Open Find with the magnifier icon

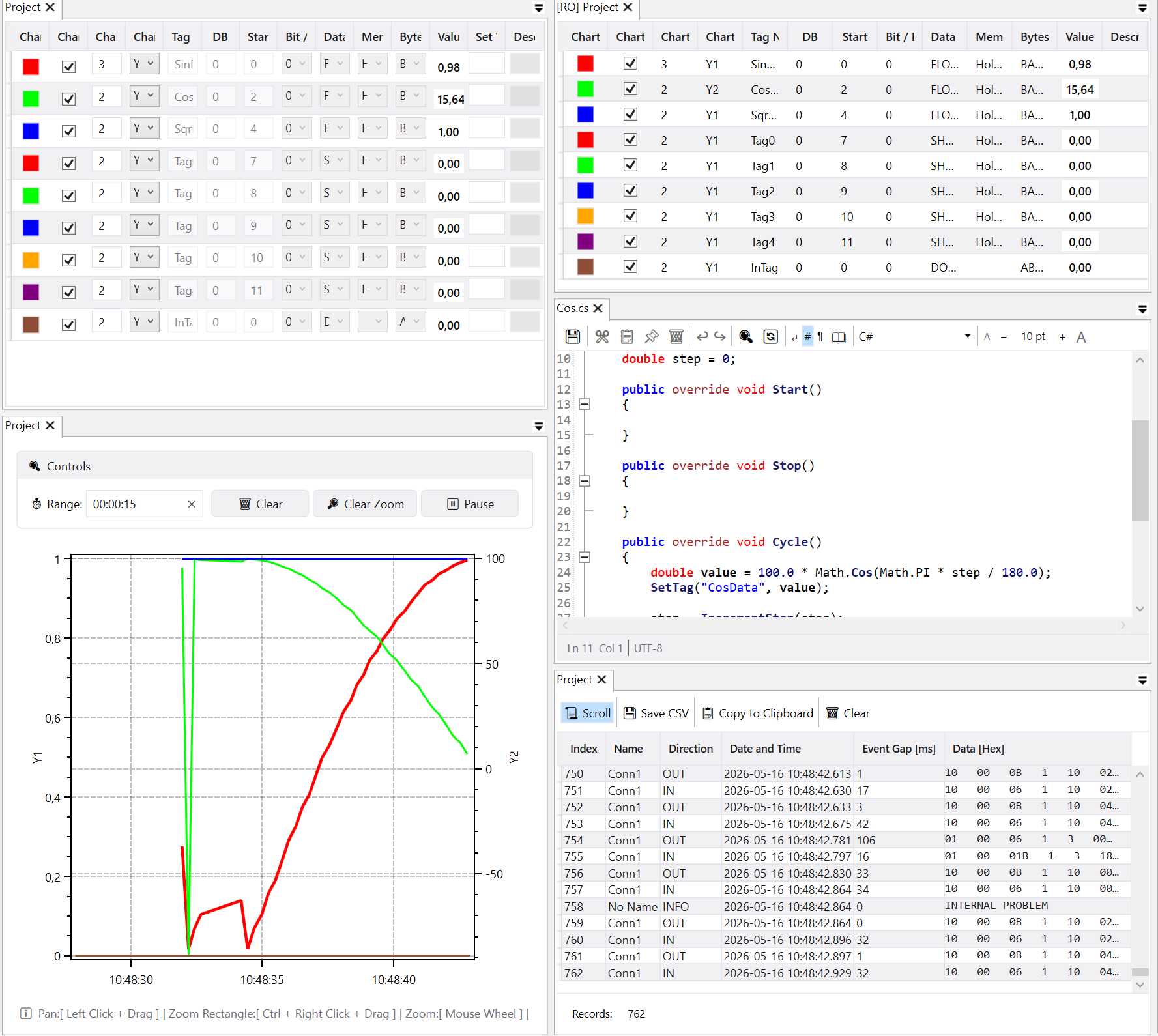746,336
